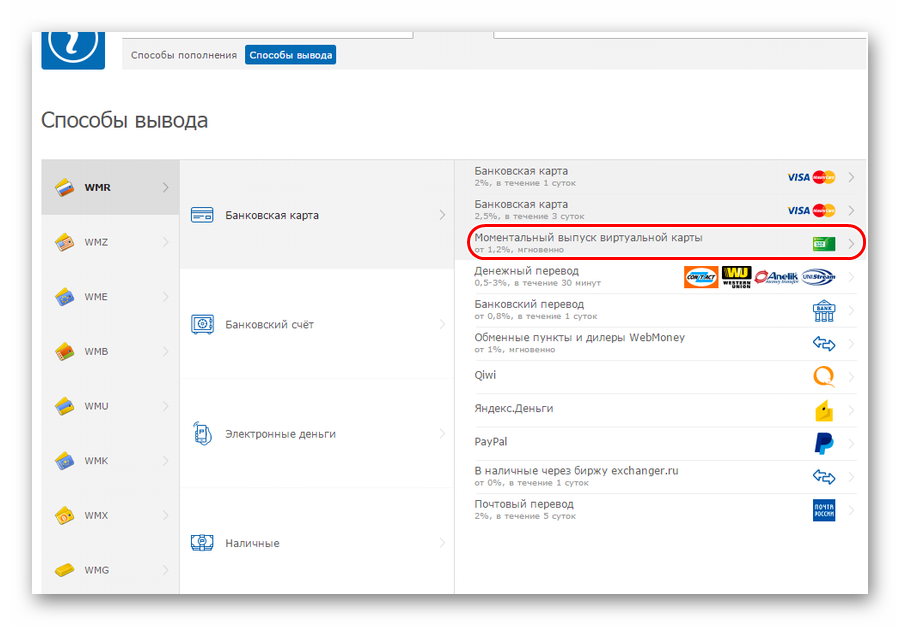Click the Способы вывода page heading
The height and width of the screenshot is (626, 900).
click(x=125, y=120)
